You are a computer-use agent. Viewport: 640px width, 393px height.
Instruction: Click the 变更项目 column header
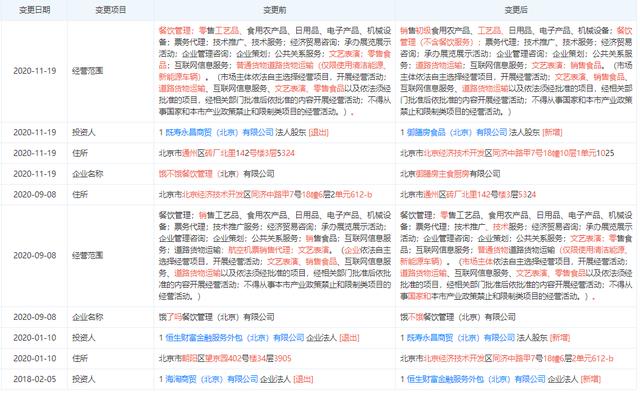pyautogui.click(x=111, y=10)
